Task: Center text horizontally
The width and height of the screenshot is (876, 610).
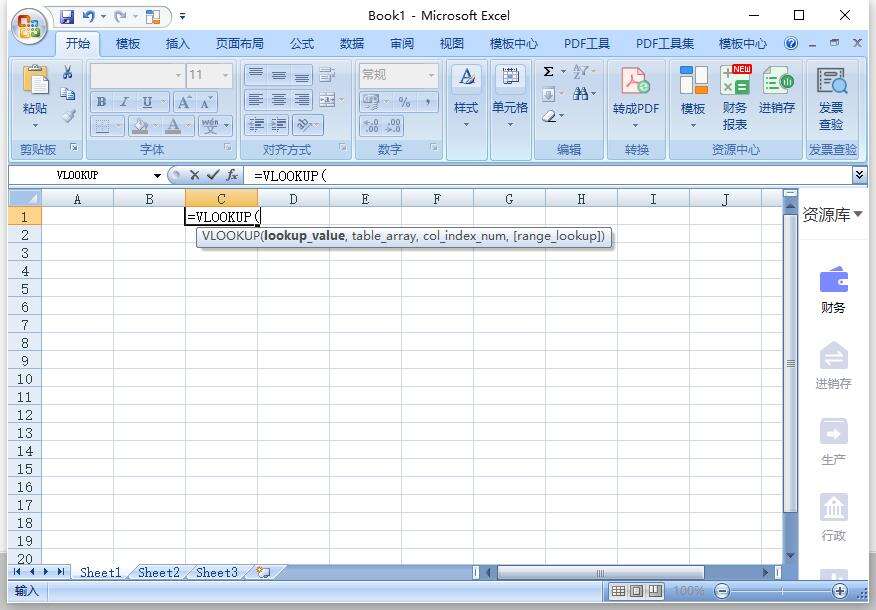Action: (279, 100)
